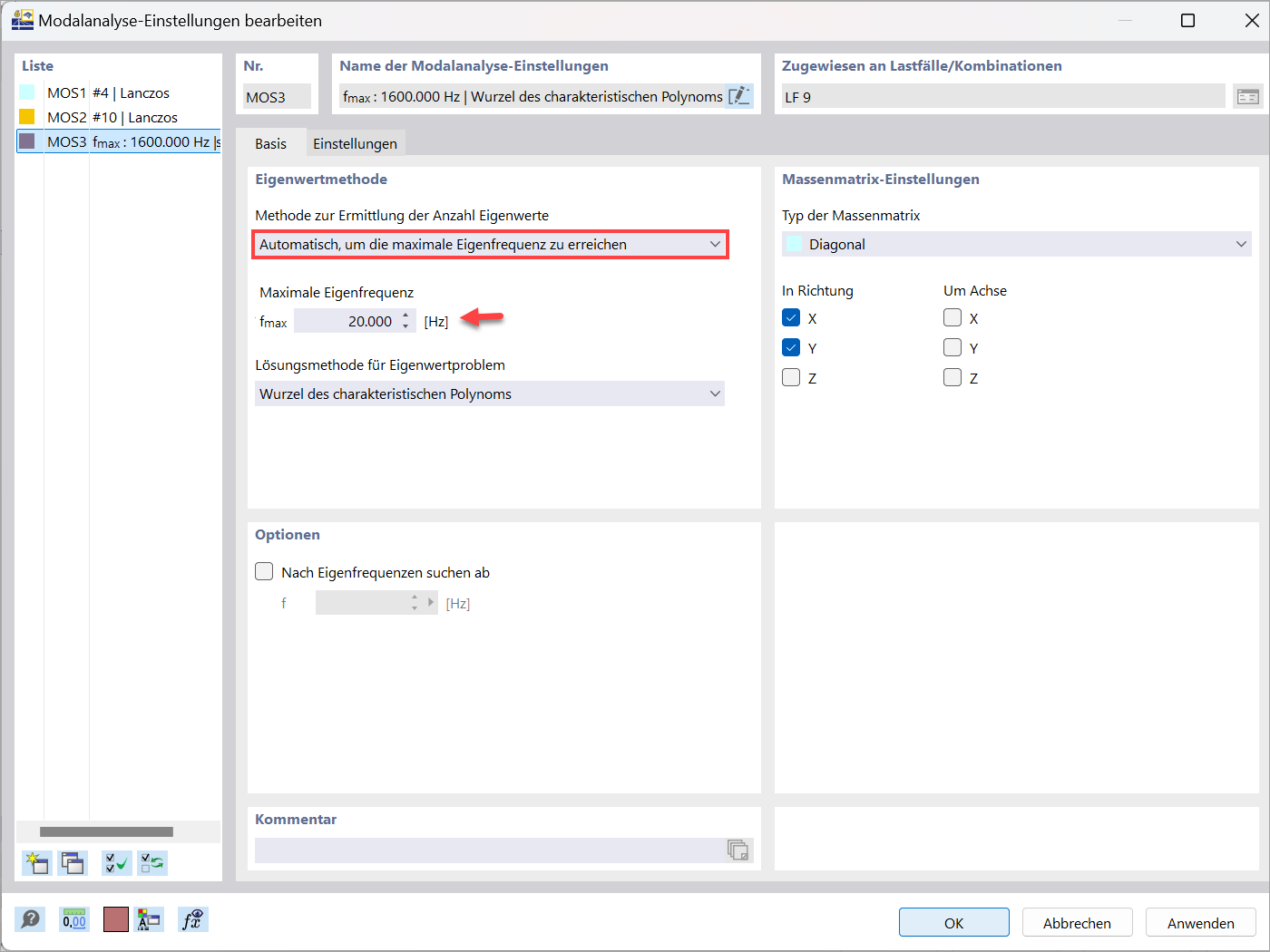Image resolution: width=1270 pixels, height=952 pixels.
Task: Uncheck In Richtung X checkbox
Action: [791, 318]
